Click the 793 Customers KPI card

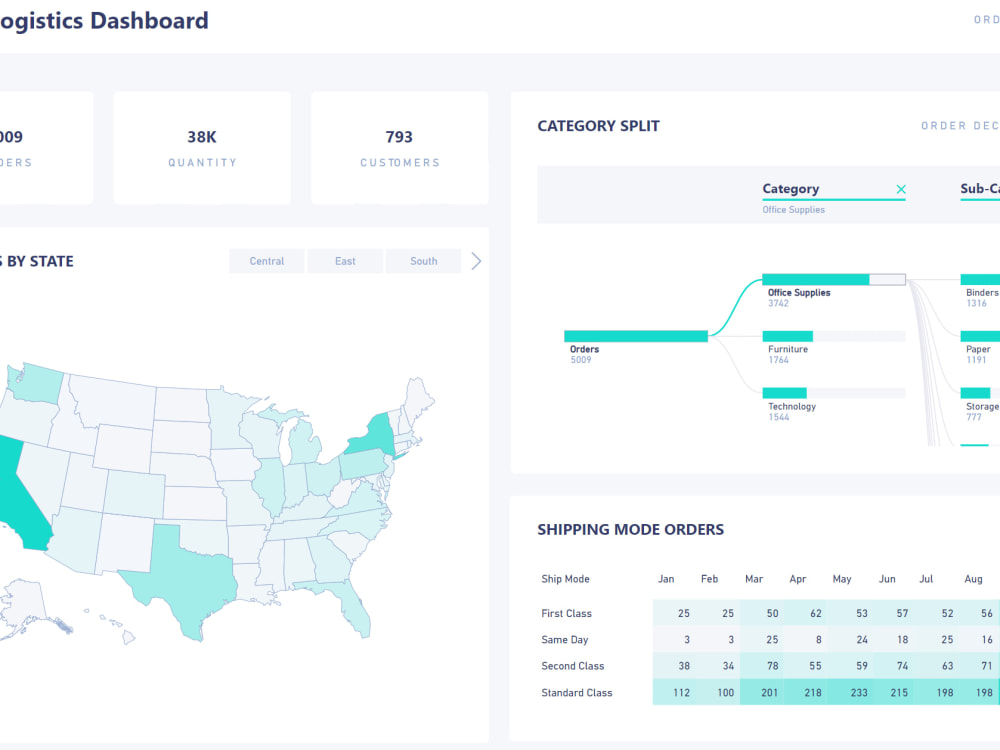399,147
